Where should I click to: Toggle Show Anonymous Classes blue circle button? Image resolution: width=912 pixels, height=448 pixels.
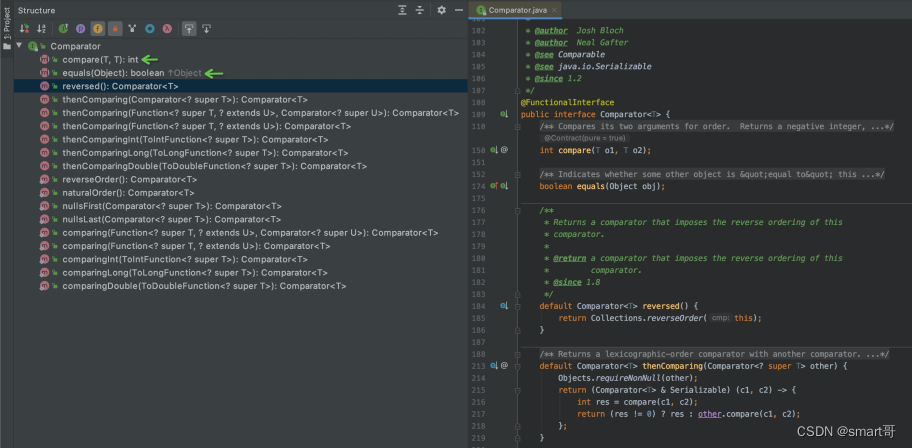point(149,29)
